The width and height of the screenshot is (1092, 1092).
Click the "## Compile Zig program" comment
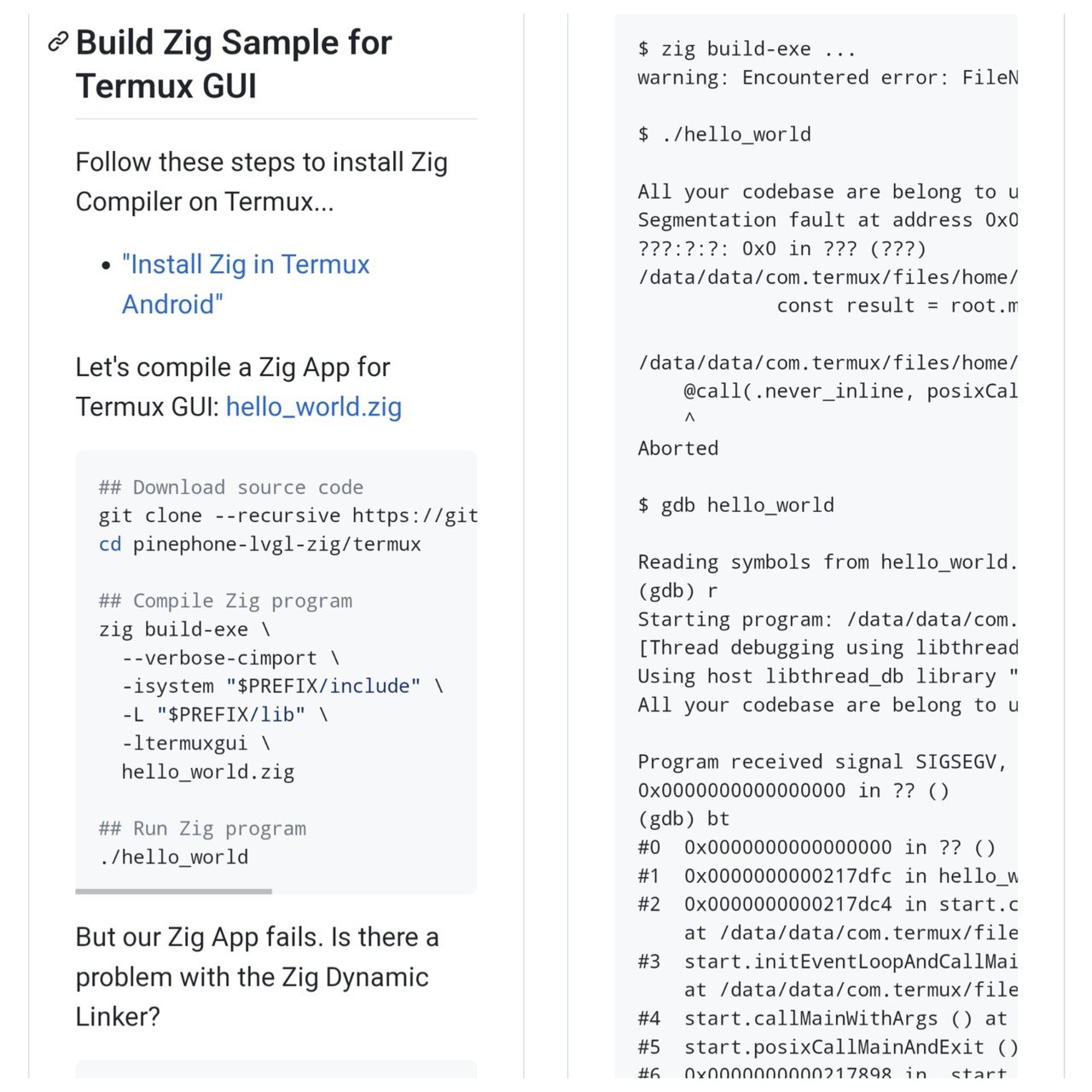coord(225,601)
